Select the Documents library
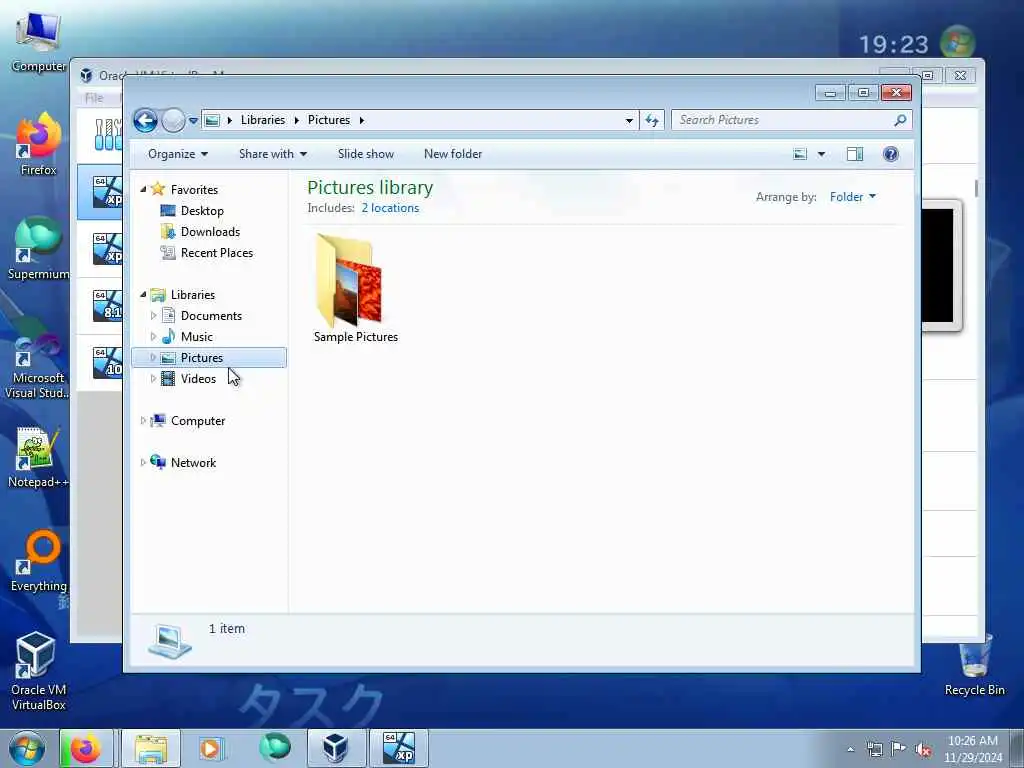1024x768 pixels. (211, 315)
